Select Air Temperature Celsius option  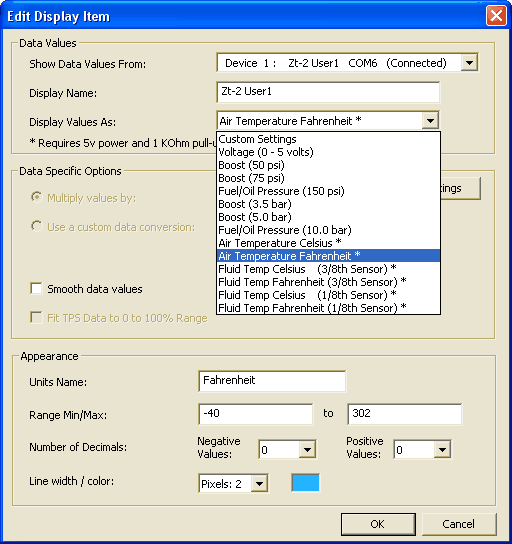coord(328,243)
